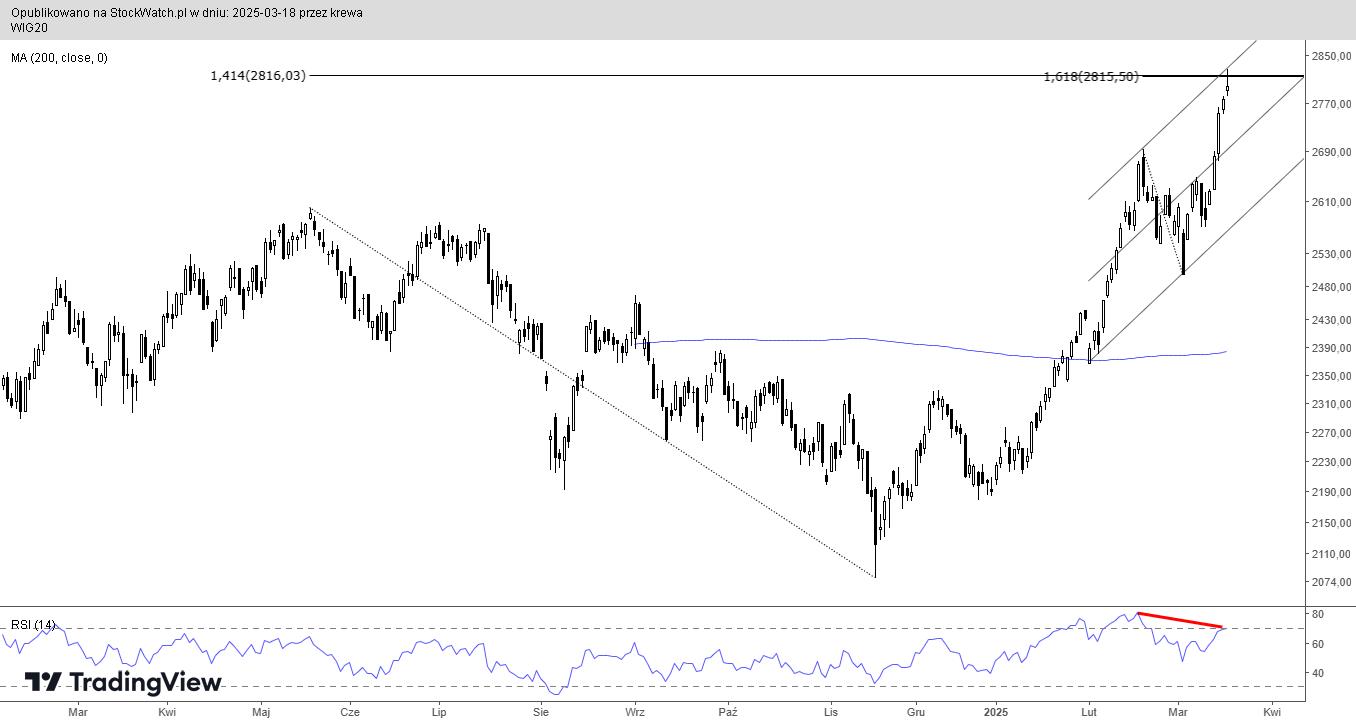1356x720 pixels.
Task: Click the price axis value 2074,00
Action: click(x=1332, y=582)
